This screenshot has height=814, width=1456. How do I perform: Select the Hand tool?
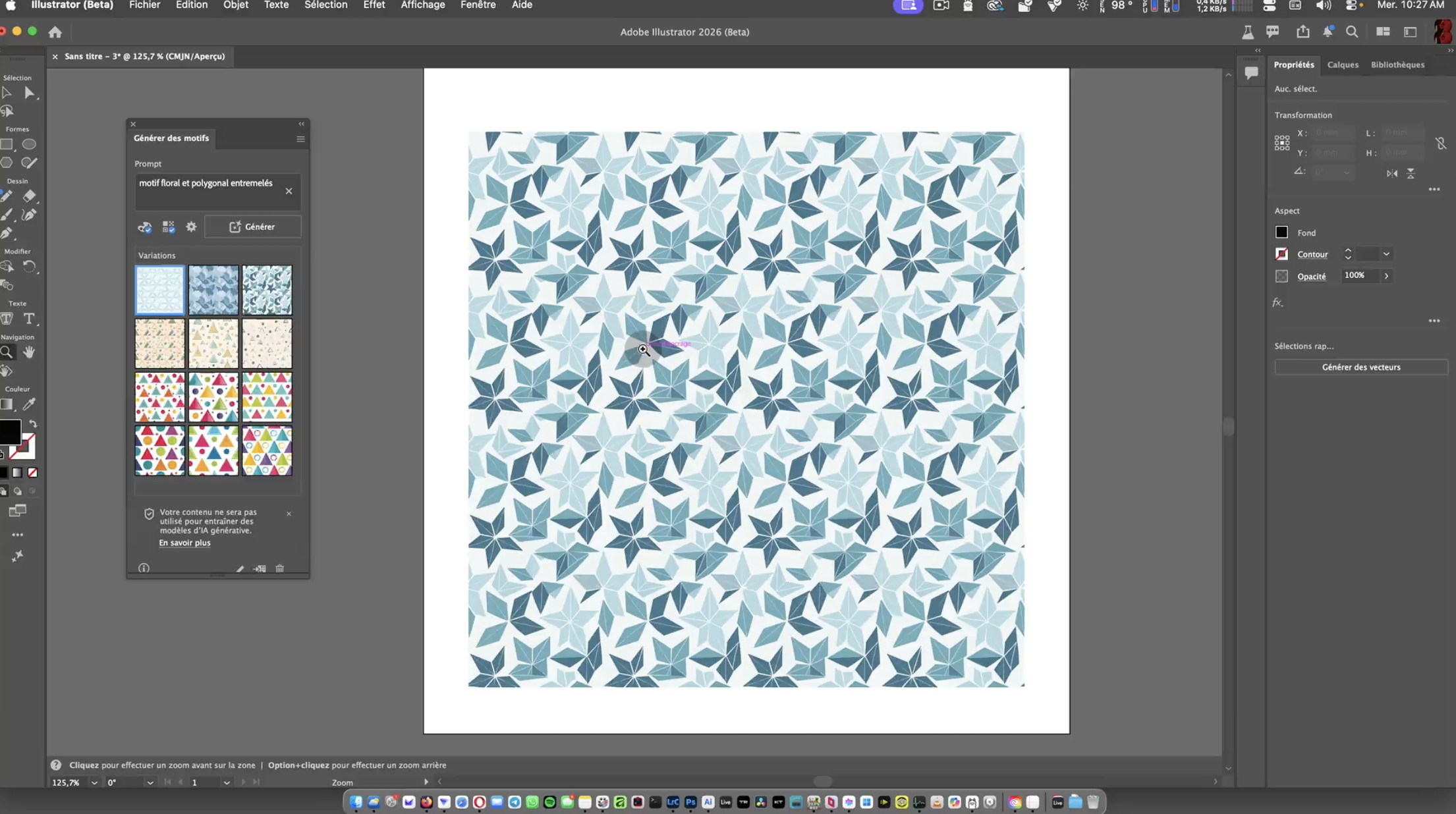29,352
